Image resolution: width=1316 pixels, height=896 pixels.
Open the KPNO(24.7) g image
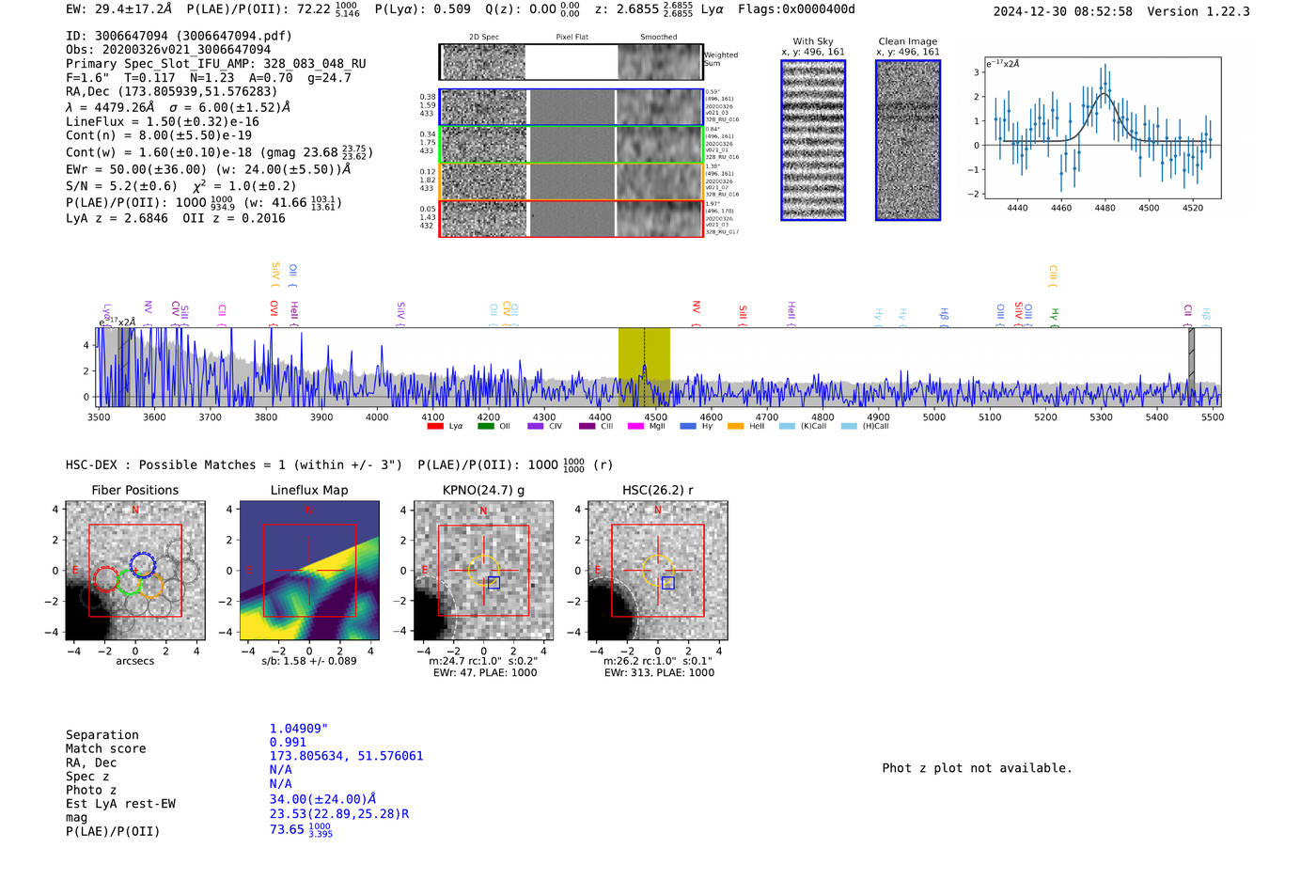(x=483, y=571)
